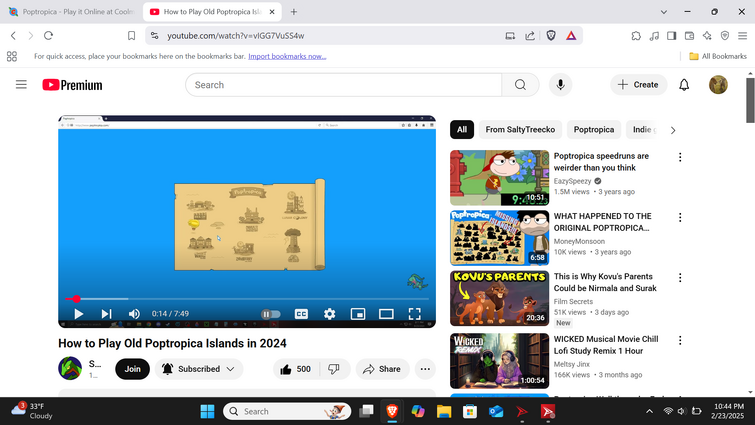The height and width of the screenshot is (425, 755).
Task: Share this page from the address bar
Action: [x=530, y=36]
